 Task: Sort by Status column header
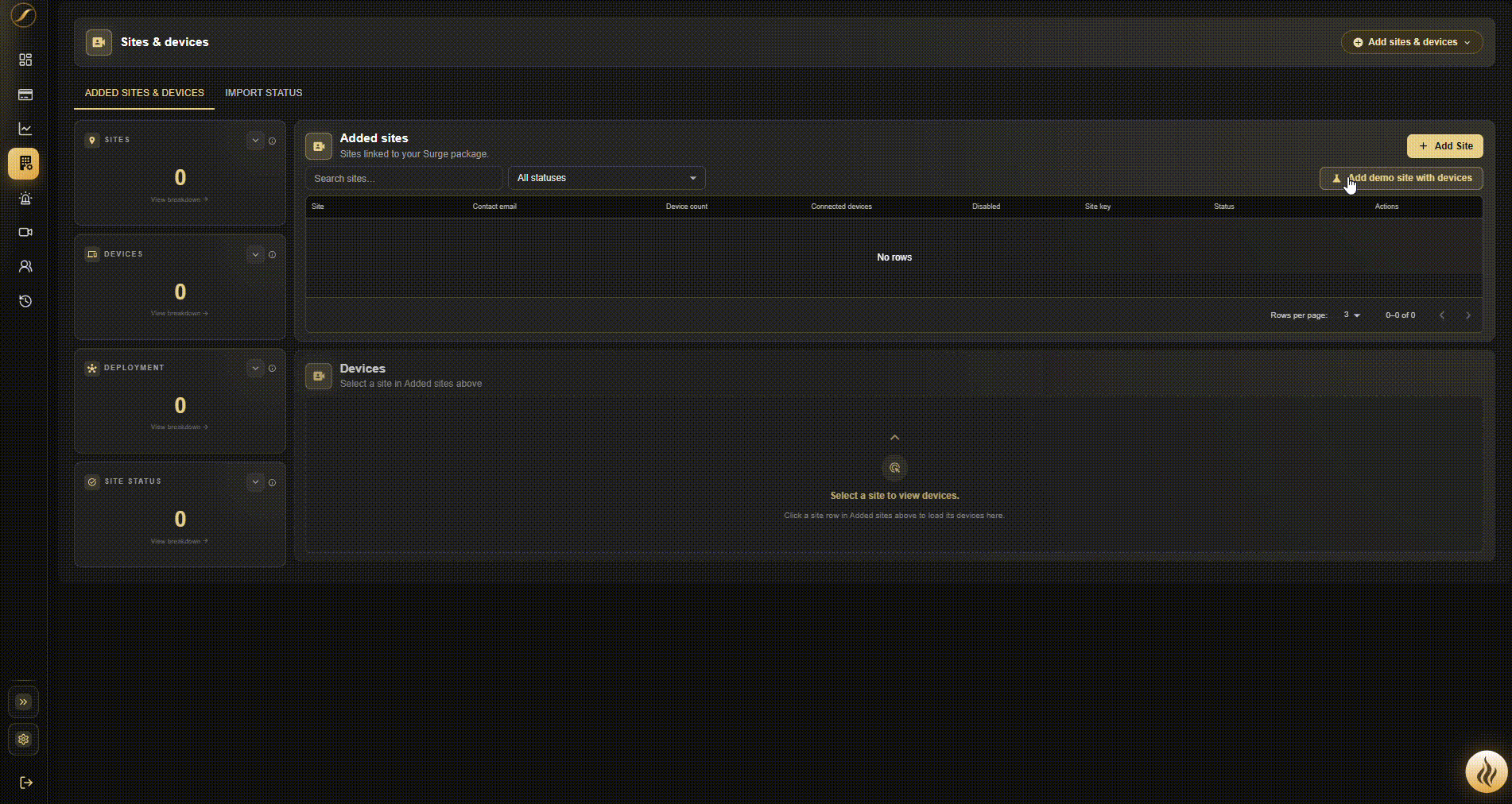pos(1224,207)
